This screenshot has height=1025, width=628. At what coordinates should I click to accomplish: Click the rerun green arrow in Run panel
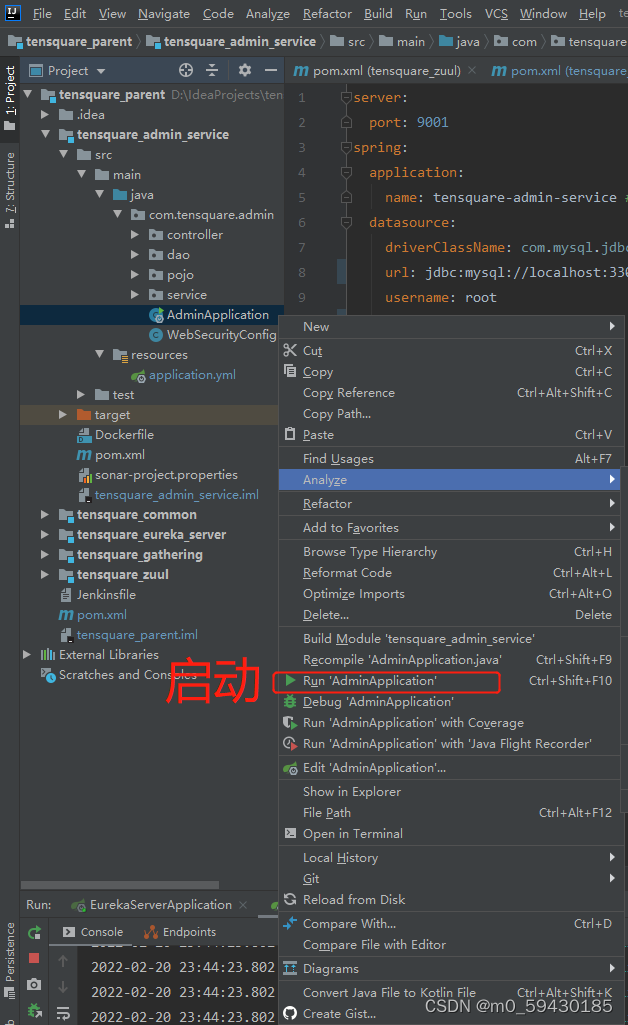(35, 932)
